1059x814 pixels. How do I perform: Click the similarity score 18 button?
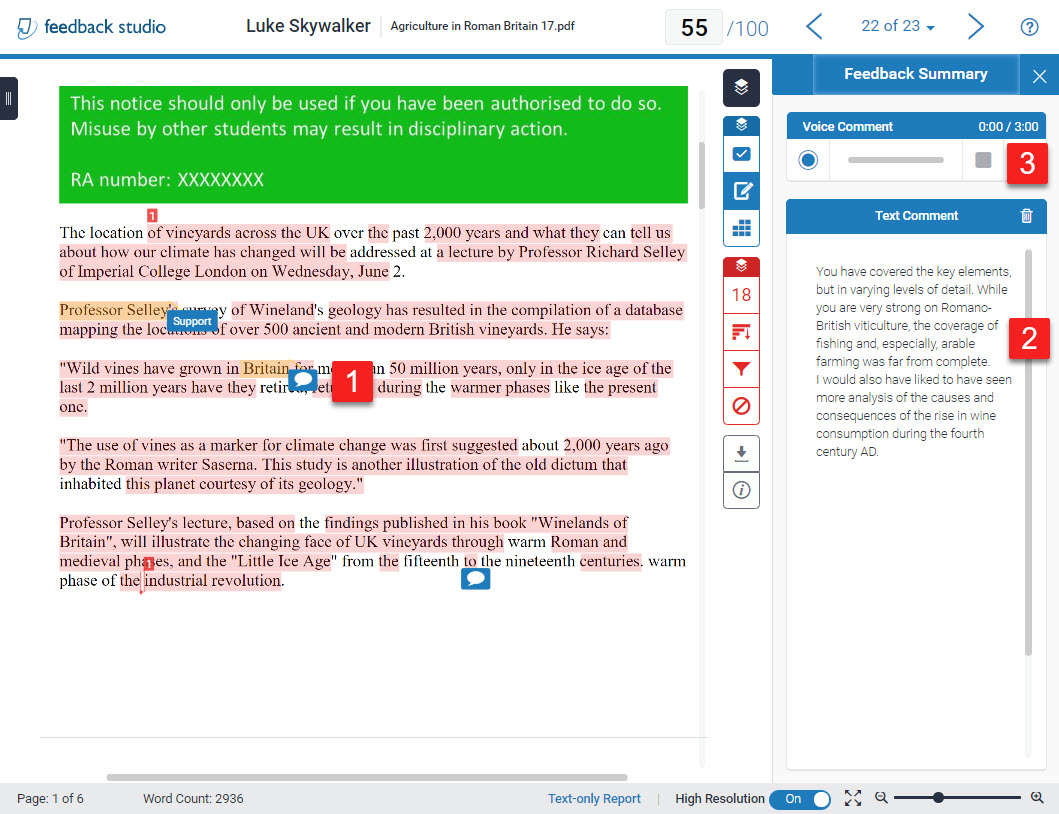pyautogui.click(x=741, y=295)
